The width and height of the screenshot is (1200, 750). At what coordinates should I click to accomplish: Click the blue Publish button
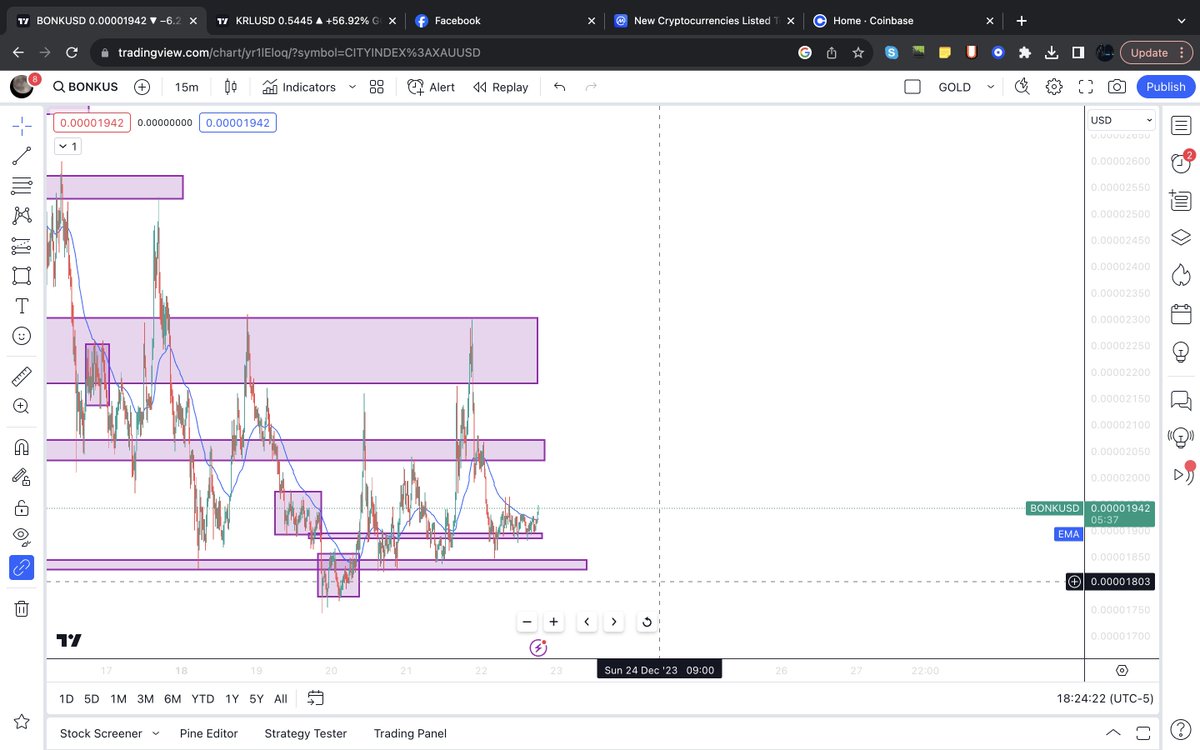(1164, 87)
